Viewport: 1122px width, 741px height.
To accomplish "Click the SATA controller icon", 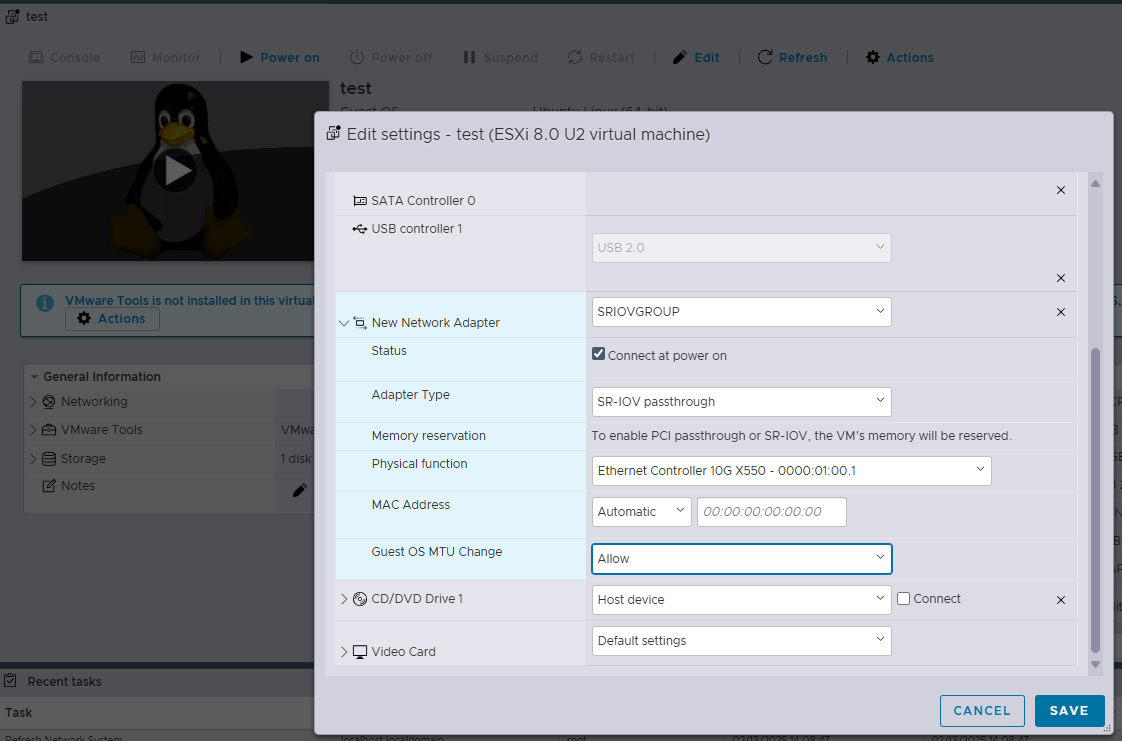I will tap(360, 201).
